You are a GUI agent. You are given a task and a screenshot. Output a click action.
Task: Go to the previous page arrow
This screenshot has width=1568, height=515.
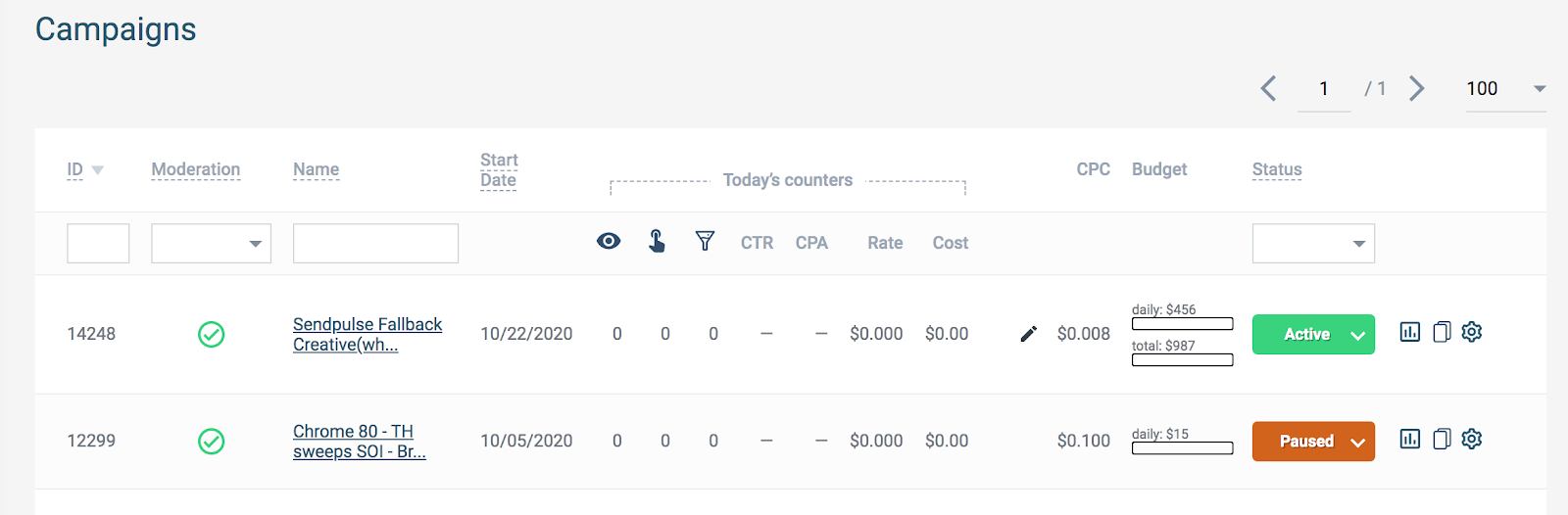coord(1268,88)
